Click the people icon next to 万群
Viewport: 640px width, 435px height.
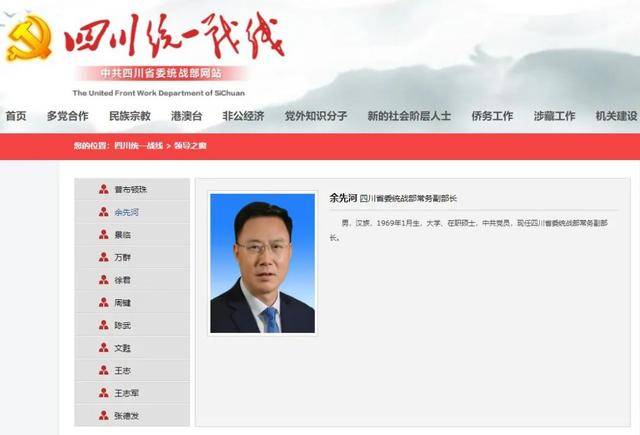(104, 257)
